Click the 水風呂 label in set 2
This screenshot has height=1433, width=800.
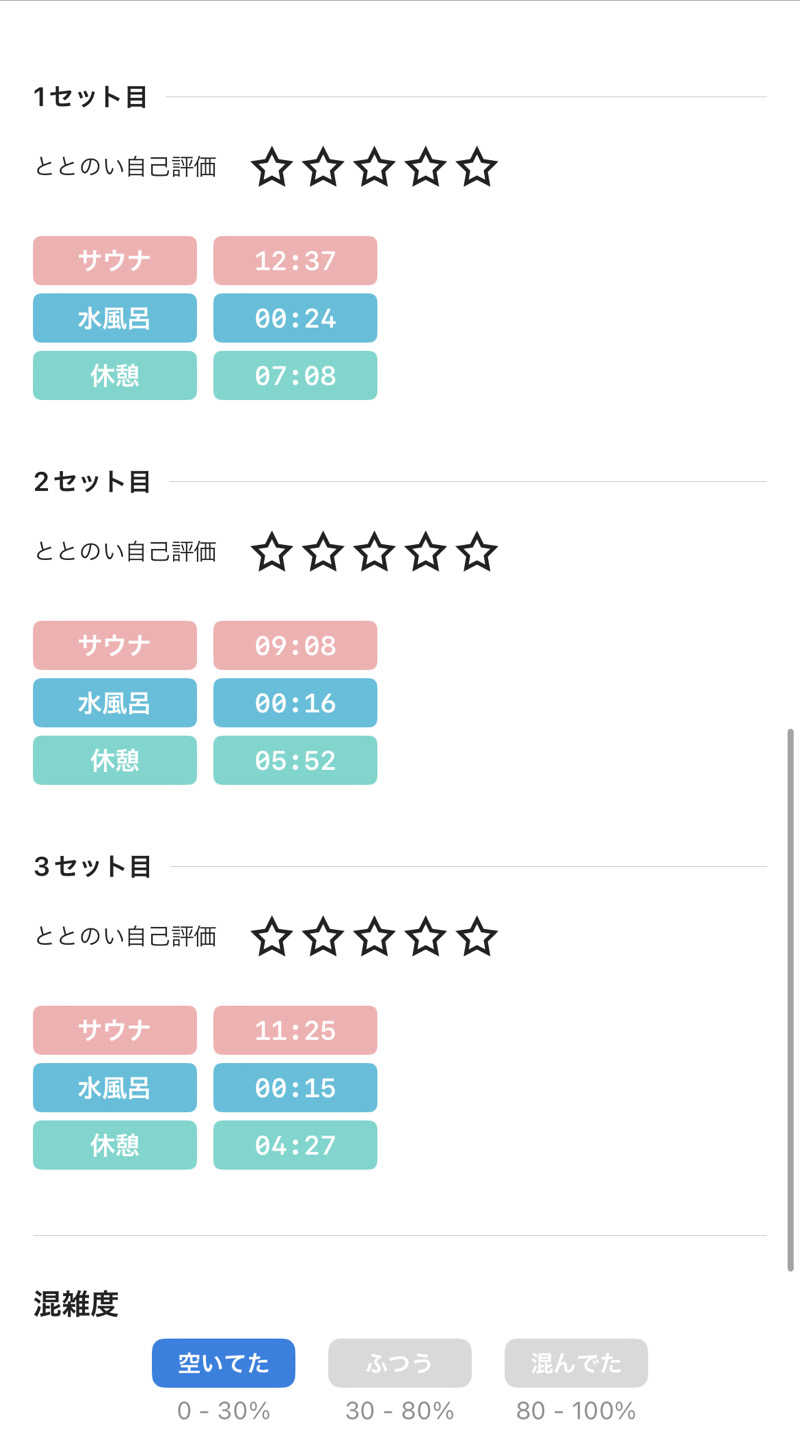[x=115, y=703]
